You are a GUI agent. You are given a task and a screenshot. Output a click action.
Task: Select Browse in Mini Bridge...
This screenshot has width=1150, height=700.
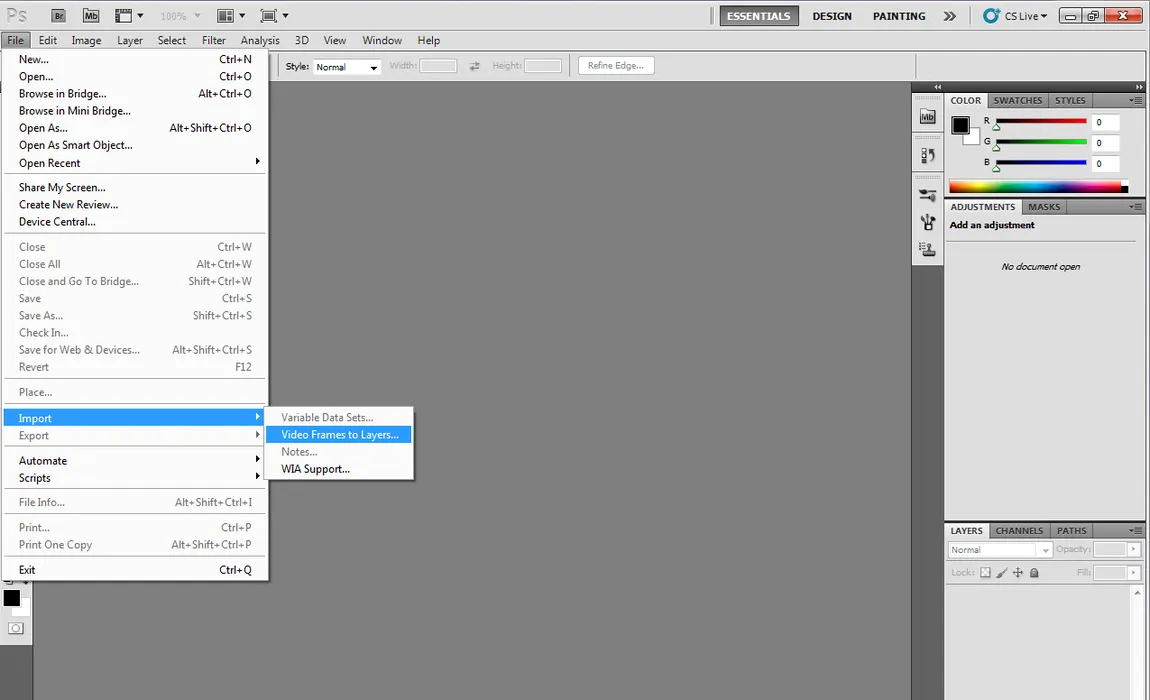click(x=135, y=111)
